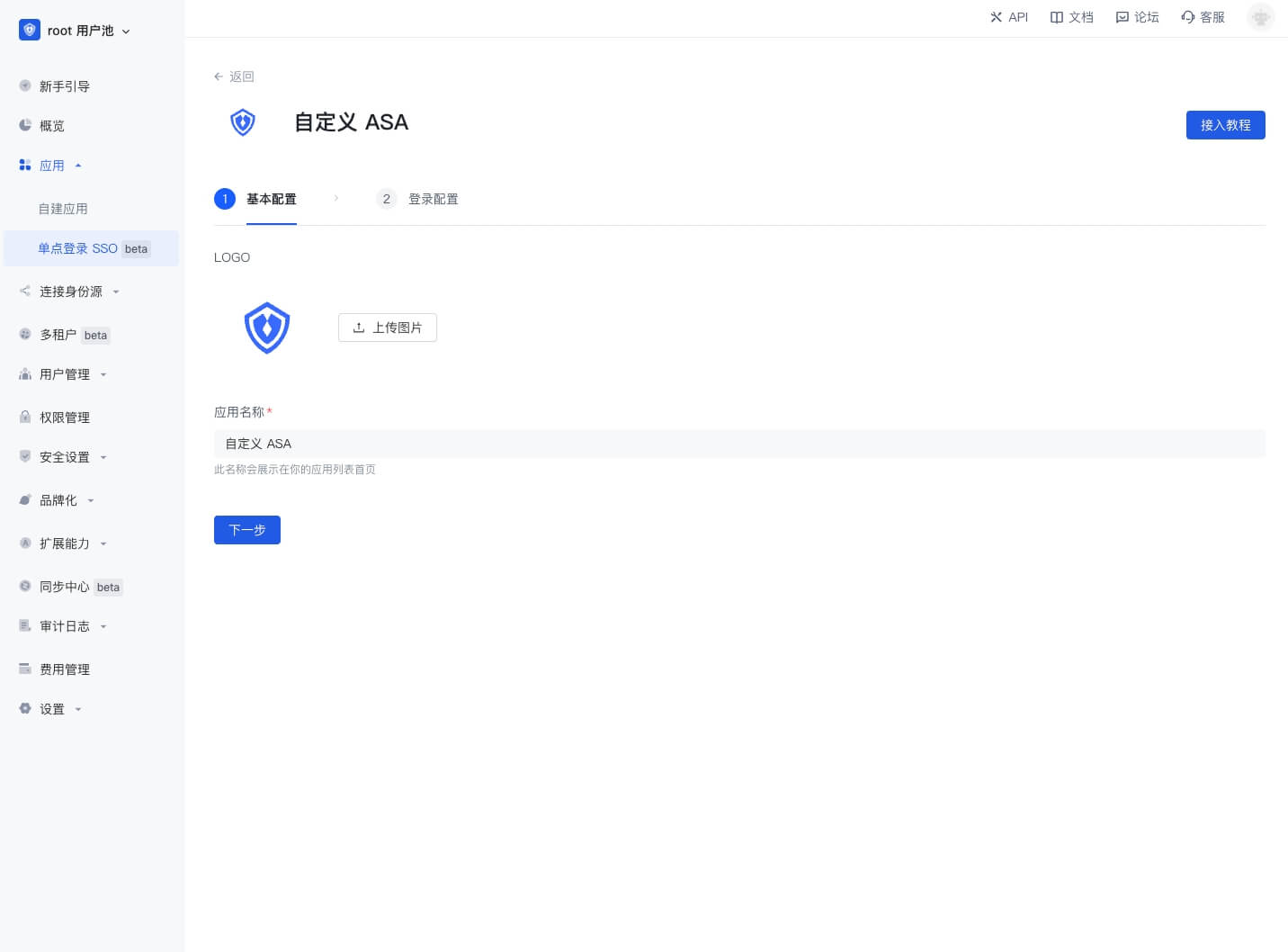1288x952 pixels.
Task: Click the 权限管理 lock icon
Action: [x=25, y=417]
